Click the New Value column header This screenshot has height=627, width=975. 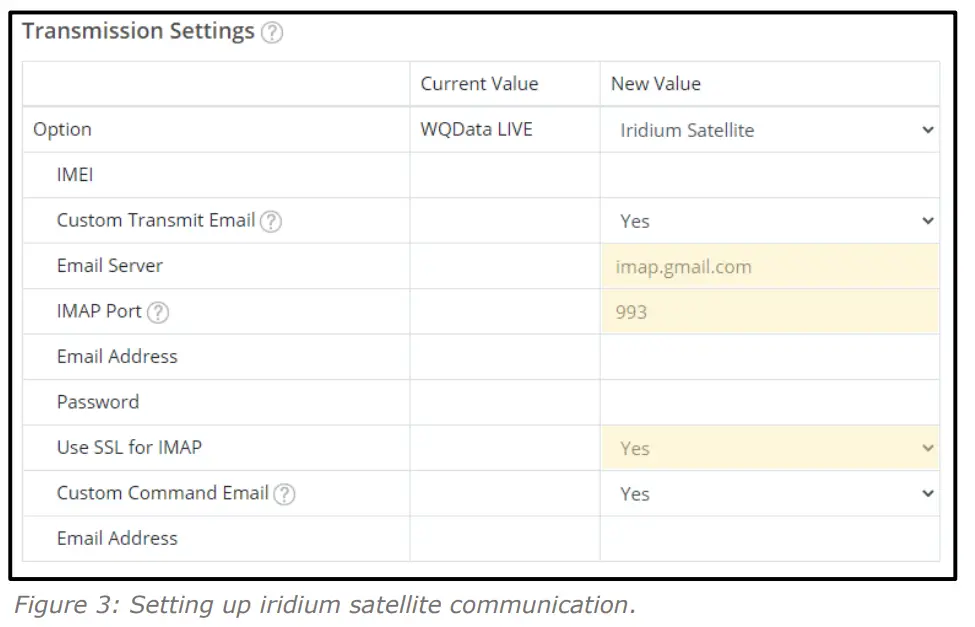coord(656,84)
